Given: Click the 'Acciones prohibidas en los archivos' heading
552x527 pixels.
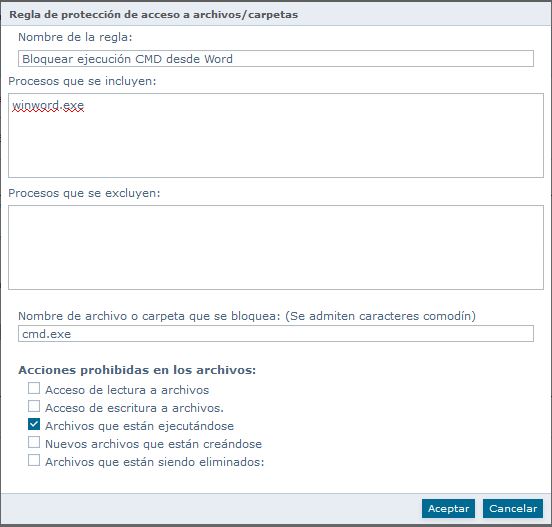Looking at the screenshot, I should click(137, 370).
